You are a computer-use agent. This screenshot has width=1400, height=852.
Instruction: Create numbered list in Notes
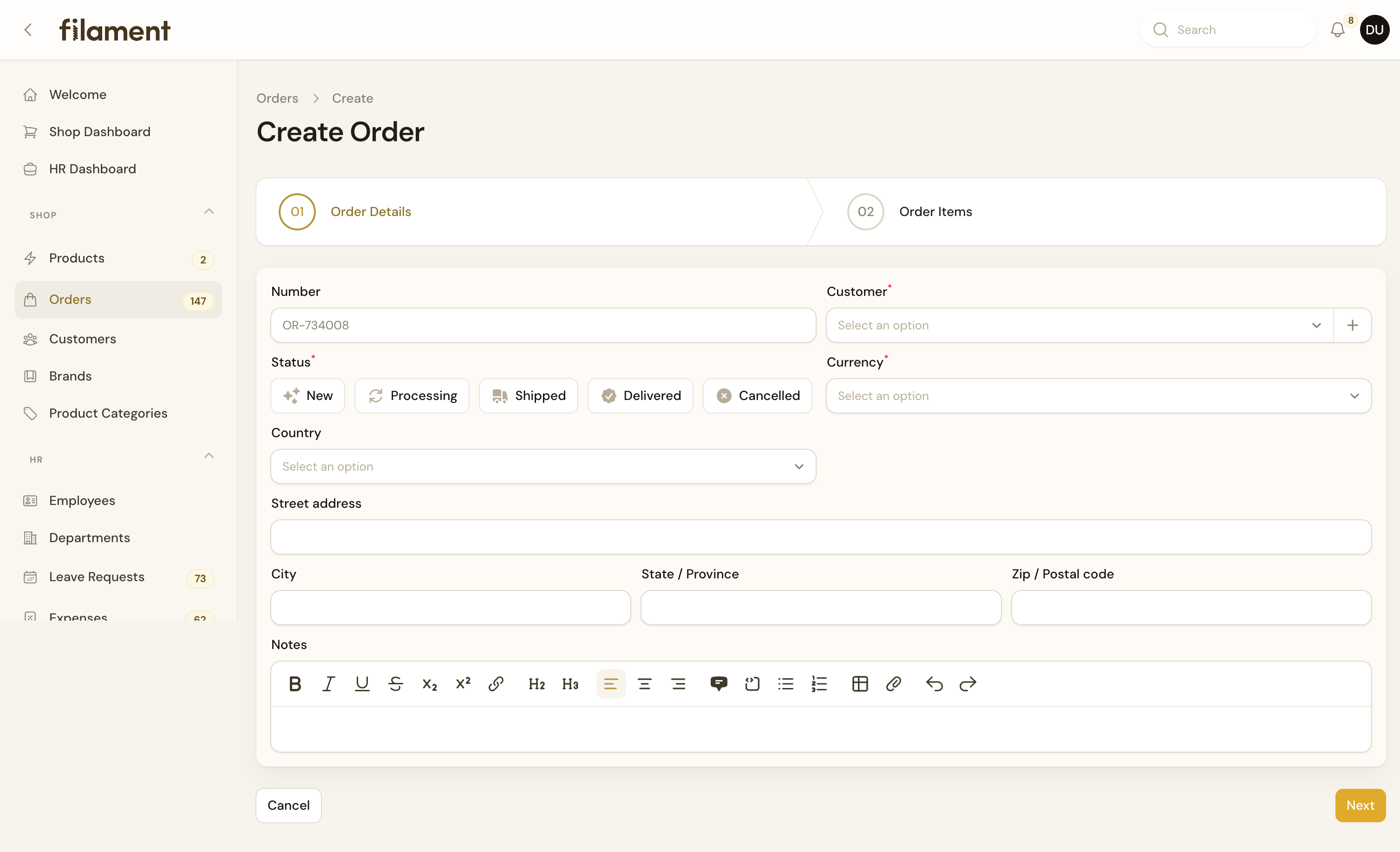819,684
